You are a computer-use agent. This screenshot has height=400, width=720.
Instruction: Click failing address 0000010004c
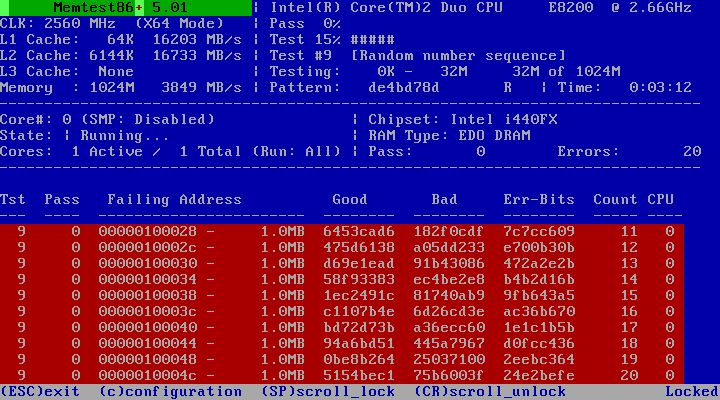click(148, 376)
